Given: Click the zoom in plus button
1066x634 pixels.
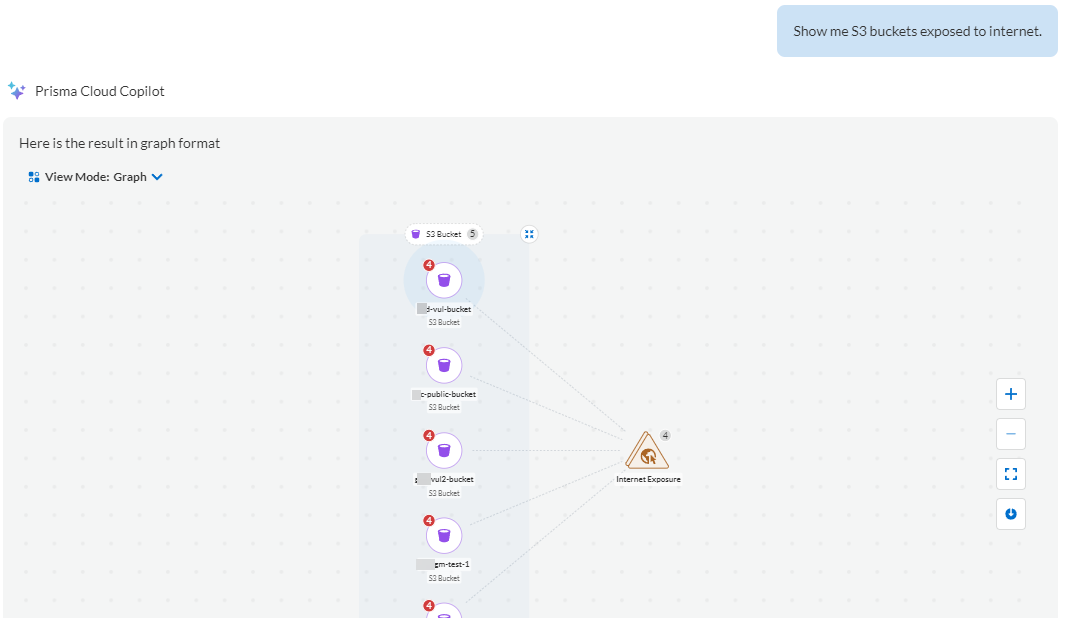Looking at the screenshot, I should coord(1010,394).
